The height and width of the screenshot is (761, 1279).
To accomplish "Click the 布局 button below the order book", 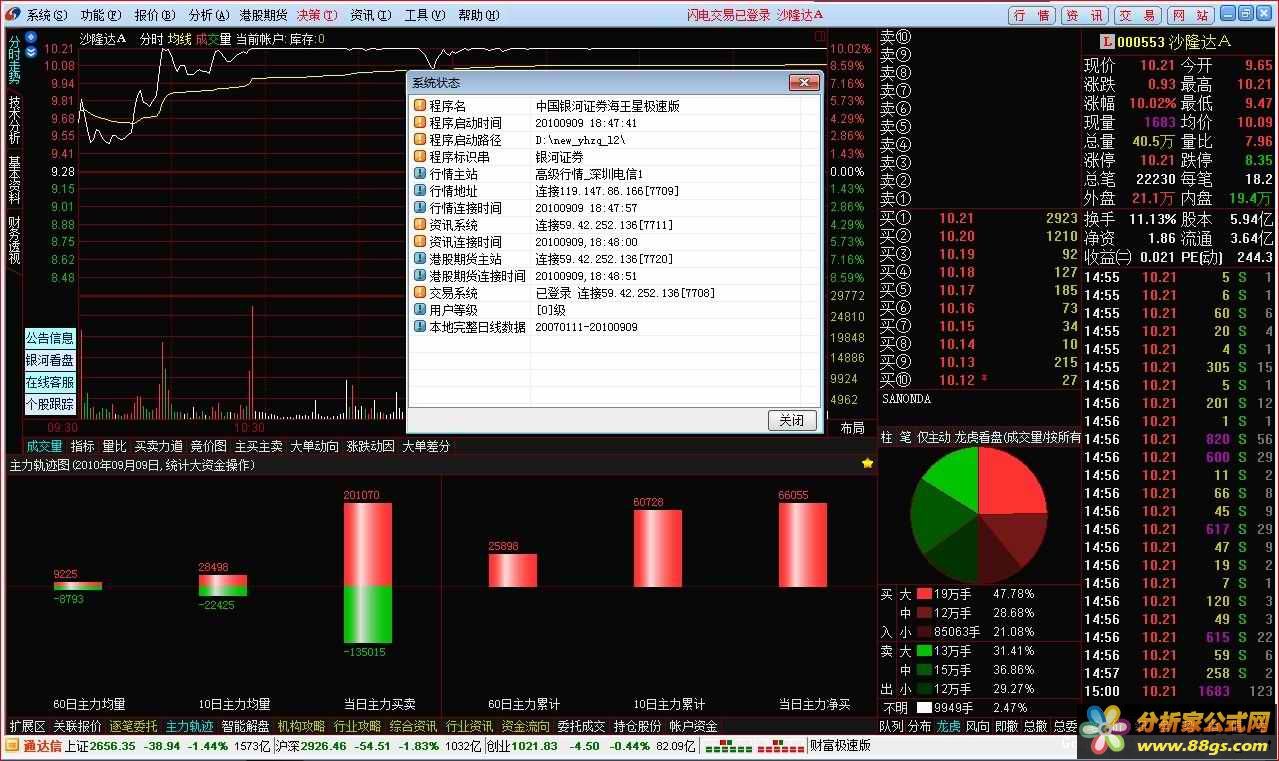I will tap(852, 427).
